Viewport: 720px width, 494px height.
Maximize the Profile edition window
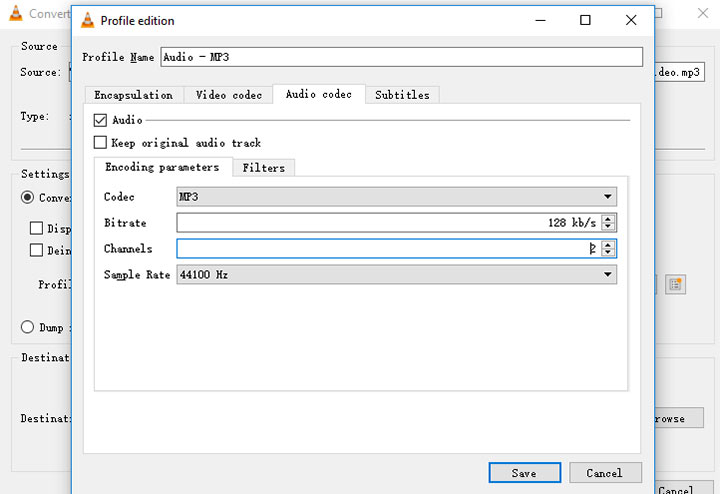tap(585, 20)
